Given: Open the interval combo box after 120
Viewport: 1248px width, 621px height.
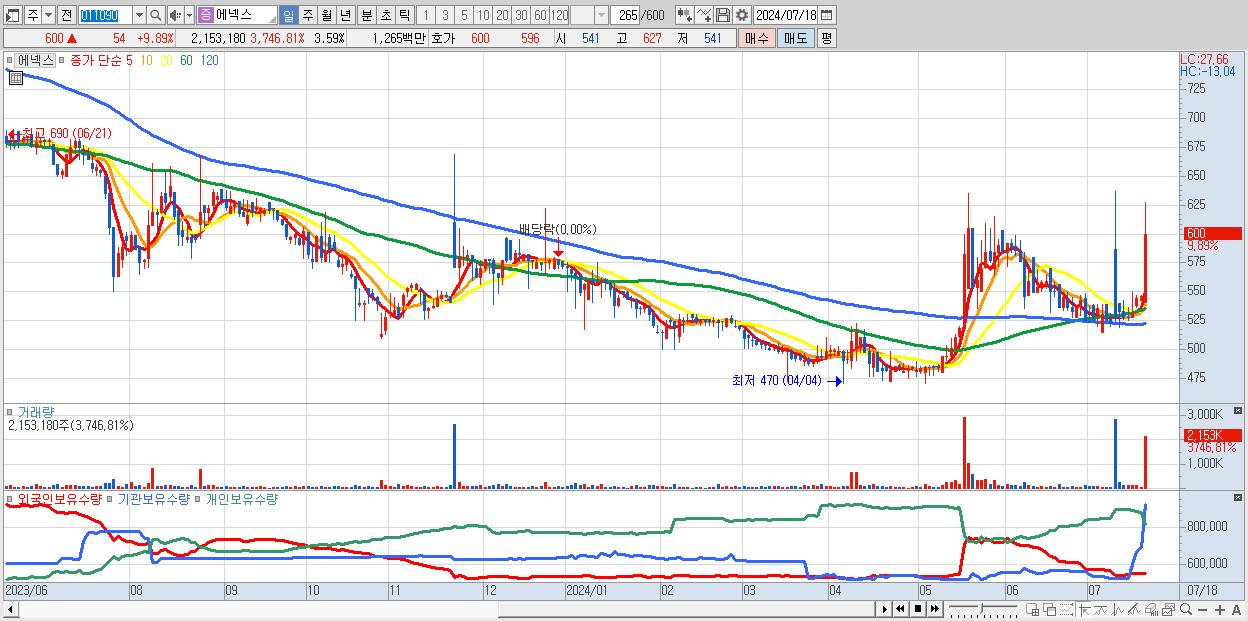Looking at the screenshot, I should click(600, 15).
